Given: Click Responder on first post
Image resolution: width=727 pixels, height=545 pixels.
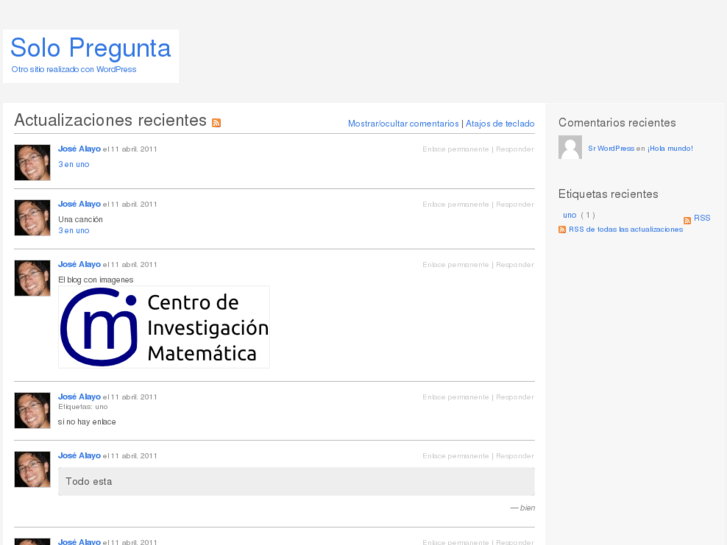Looking at the screenshot, I should point(515,149).
